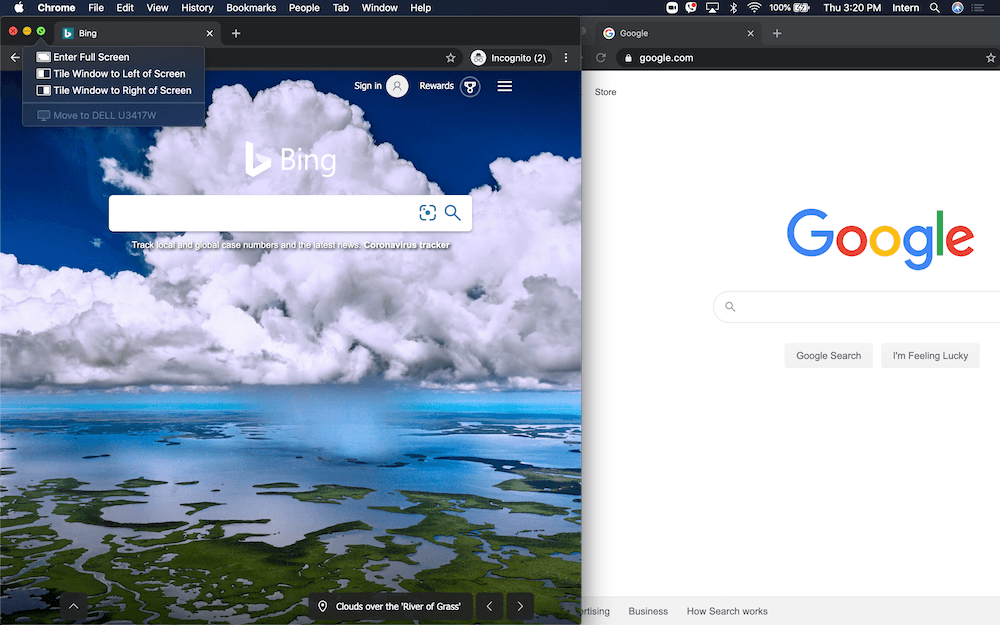Click the Thu 3:20 PM clock
1000x625 pixels.
click(852, 8)
